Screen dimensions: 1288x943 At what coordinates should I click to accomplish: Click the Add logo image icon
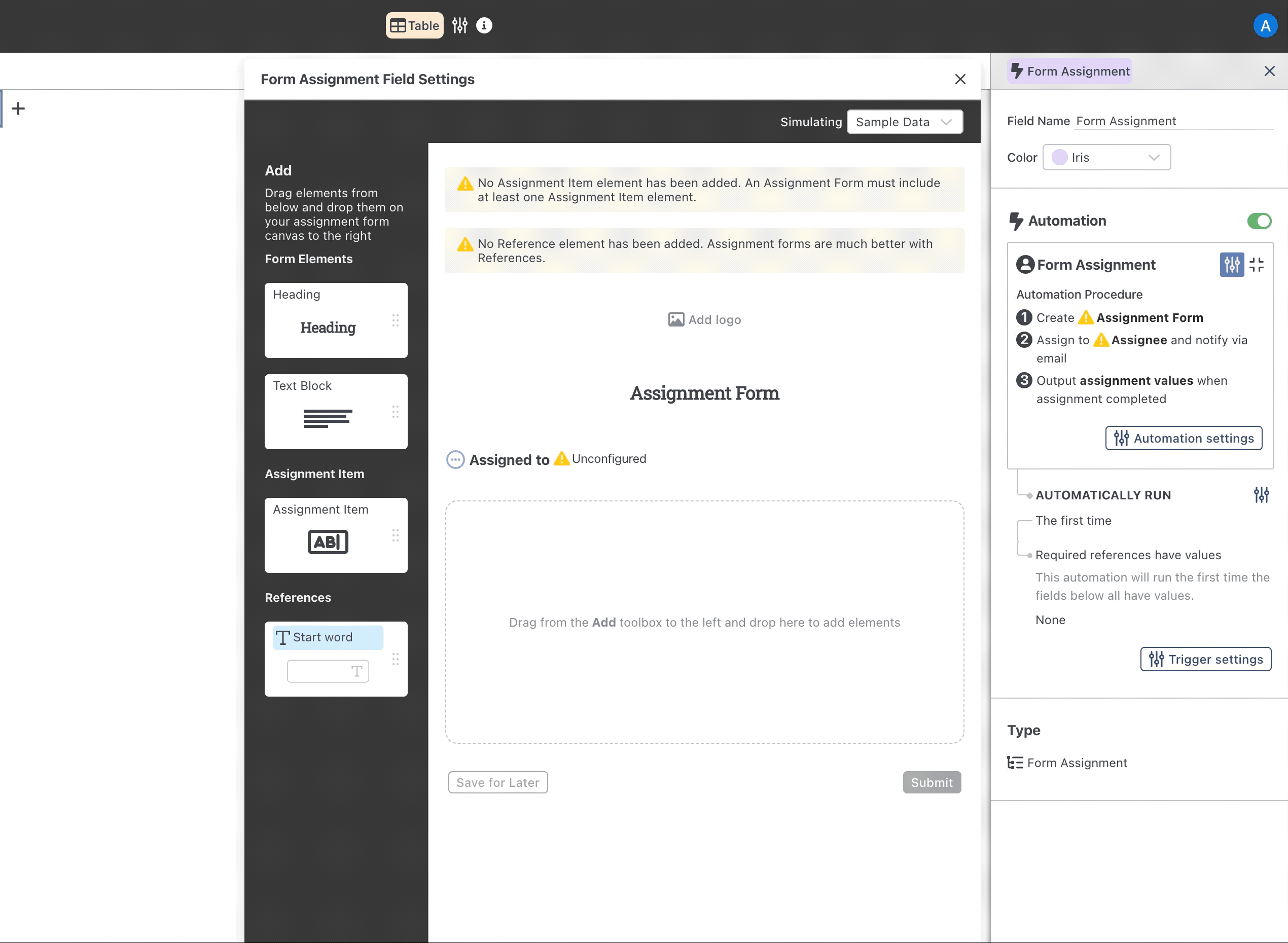click(676, 320)
